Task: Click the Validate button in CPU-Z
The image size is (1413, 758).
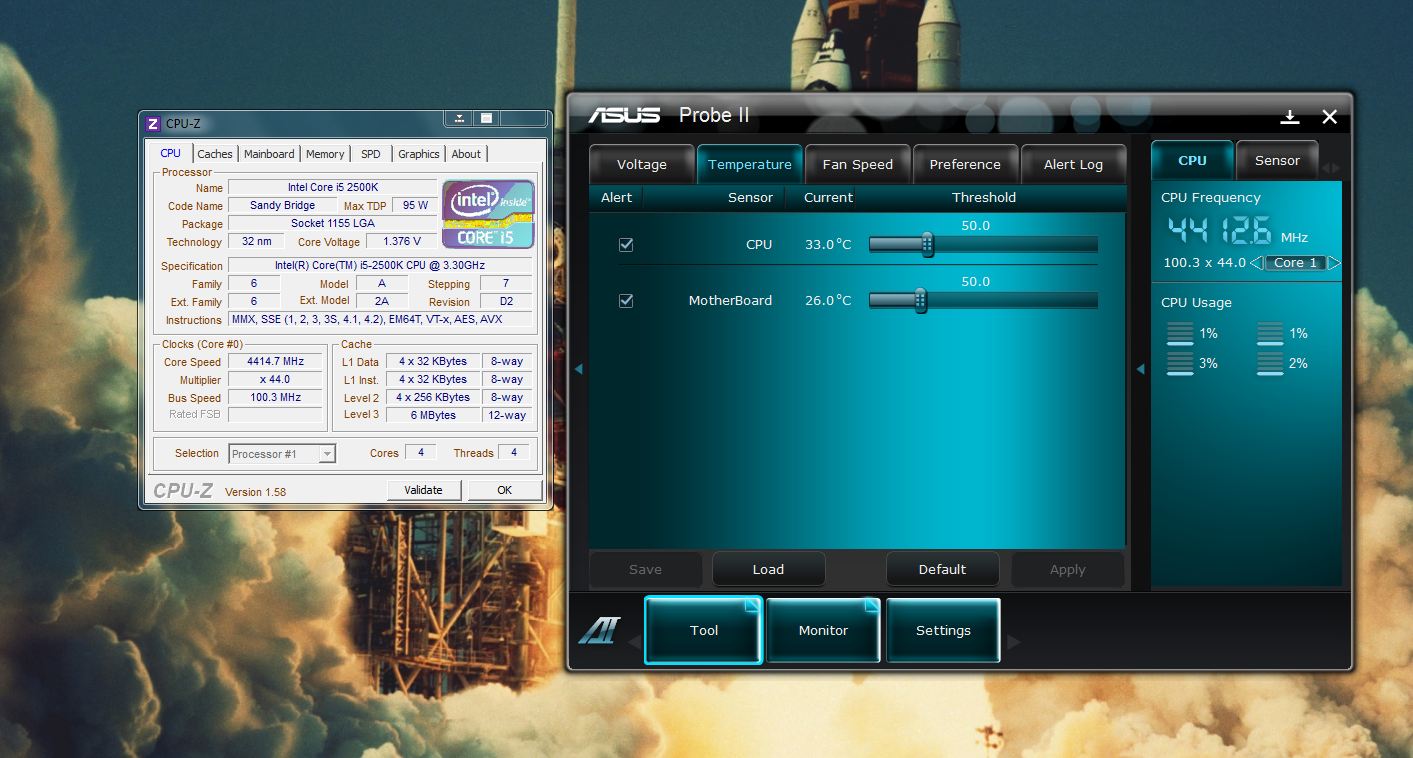Action: click(x=423, y=490)
